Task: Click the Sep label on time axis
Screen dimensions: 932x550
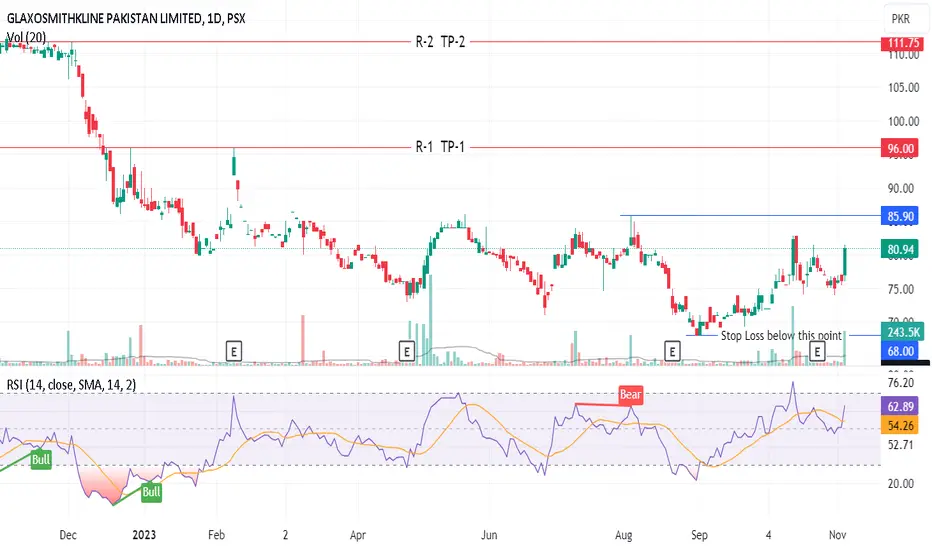Action: (x=699, y=535)
